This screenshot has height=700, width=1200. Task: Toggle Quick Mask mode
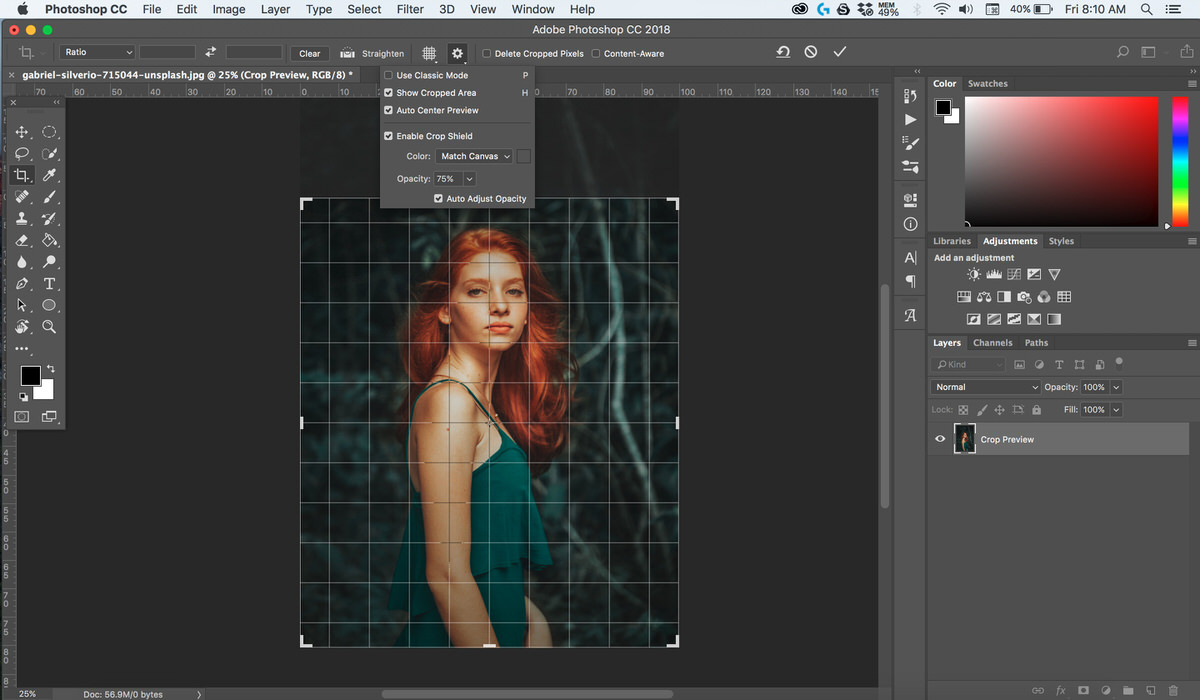pyautogui.click(x=22, y=416)
